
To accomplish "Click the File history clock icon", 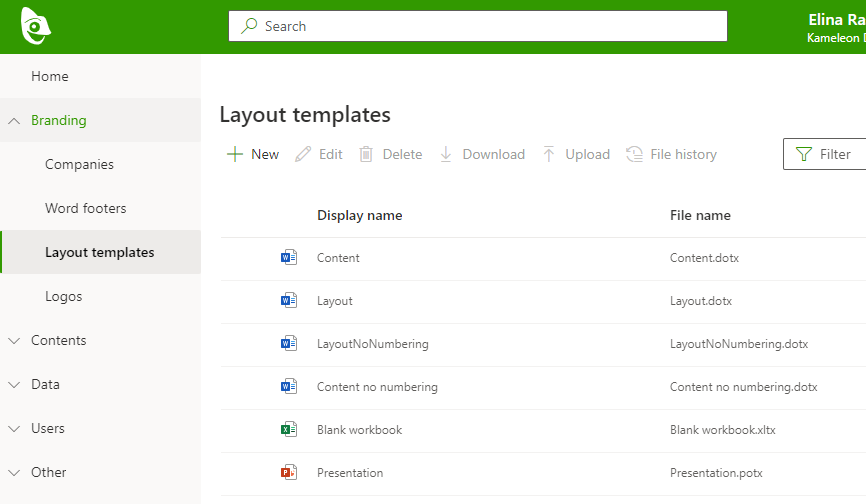I will (635, 154).
